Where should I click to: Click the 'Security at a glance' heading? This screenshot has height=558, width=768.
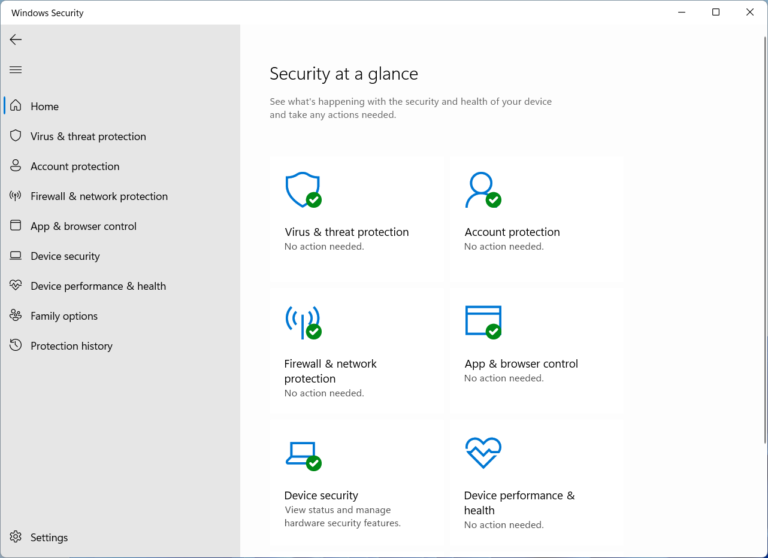point(344,74)
